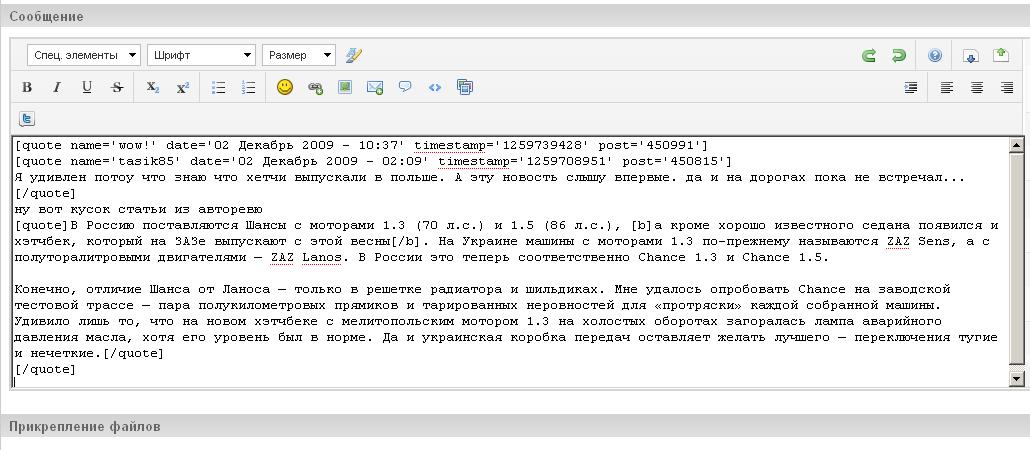Wrap text in code tags

435,87
